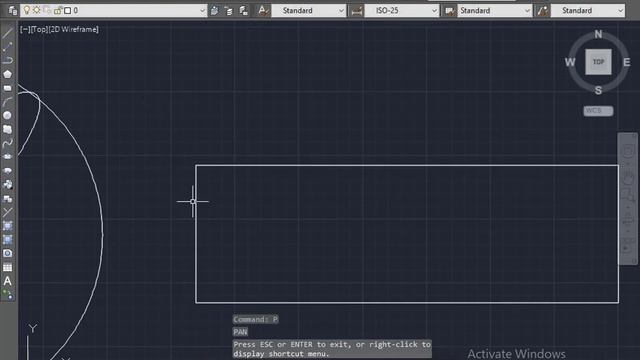Select the Point tool
This screenshot has width=640, height=360.
point(7,212)
